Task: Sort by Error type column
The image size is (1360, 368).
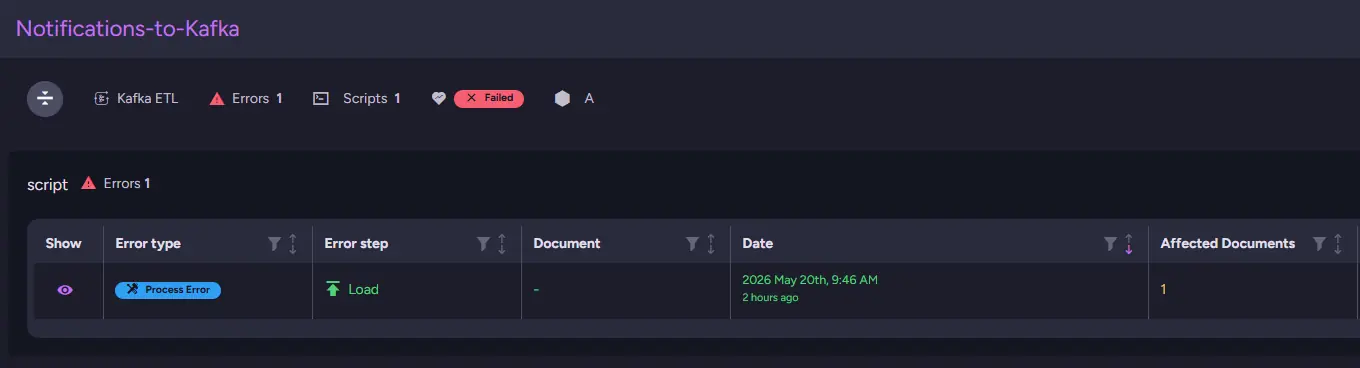Action: (293, 243)
